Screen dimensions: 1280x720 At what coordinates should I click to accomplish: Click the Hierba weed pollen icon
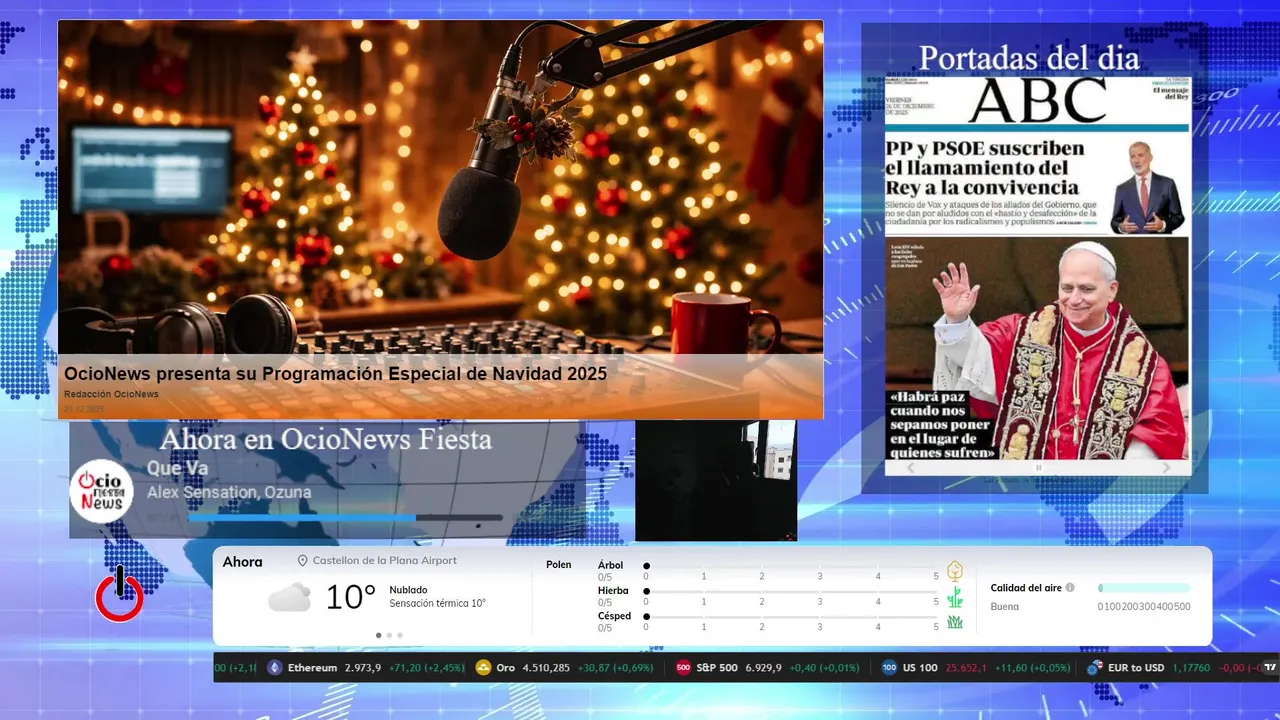[955, 597]
